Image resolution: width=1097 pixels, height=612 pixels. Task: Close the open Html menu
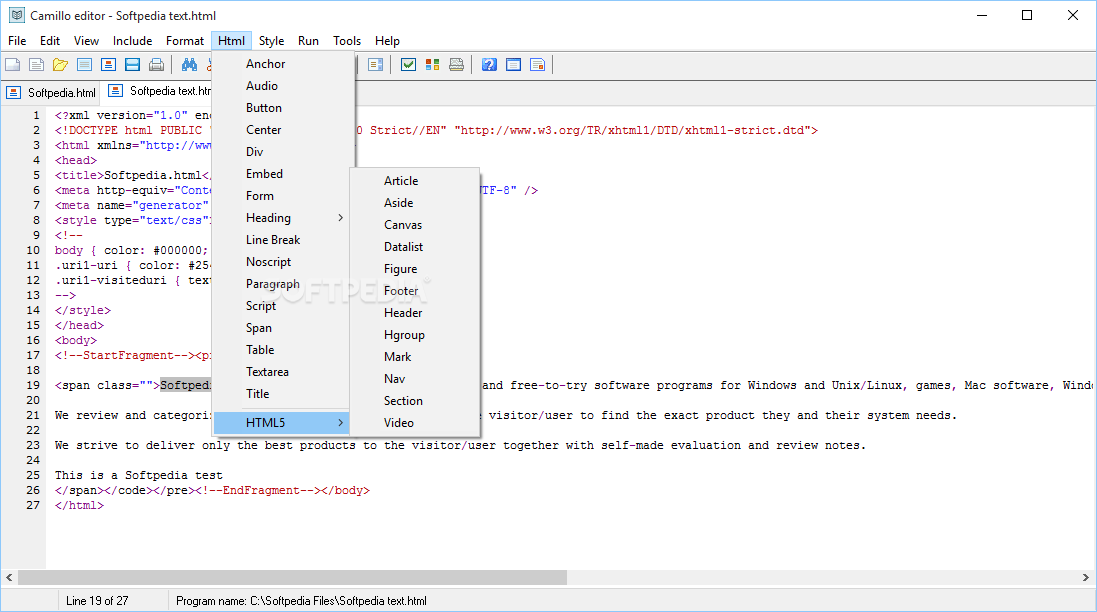click(231, 41)
